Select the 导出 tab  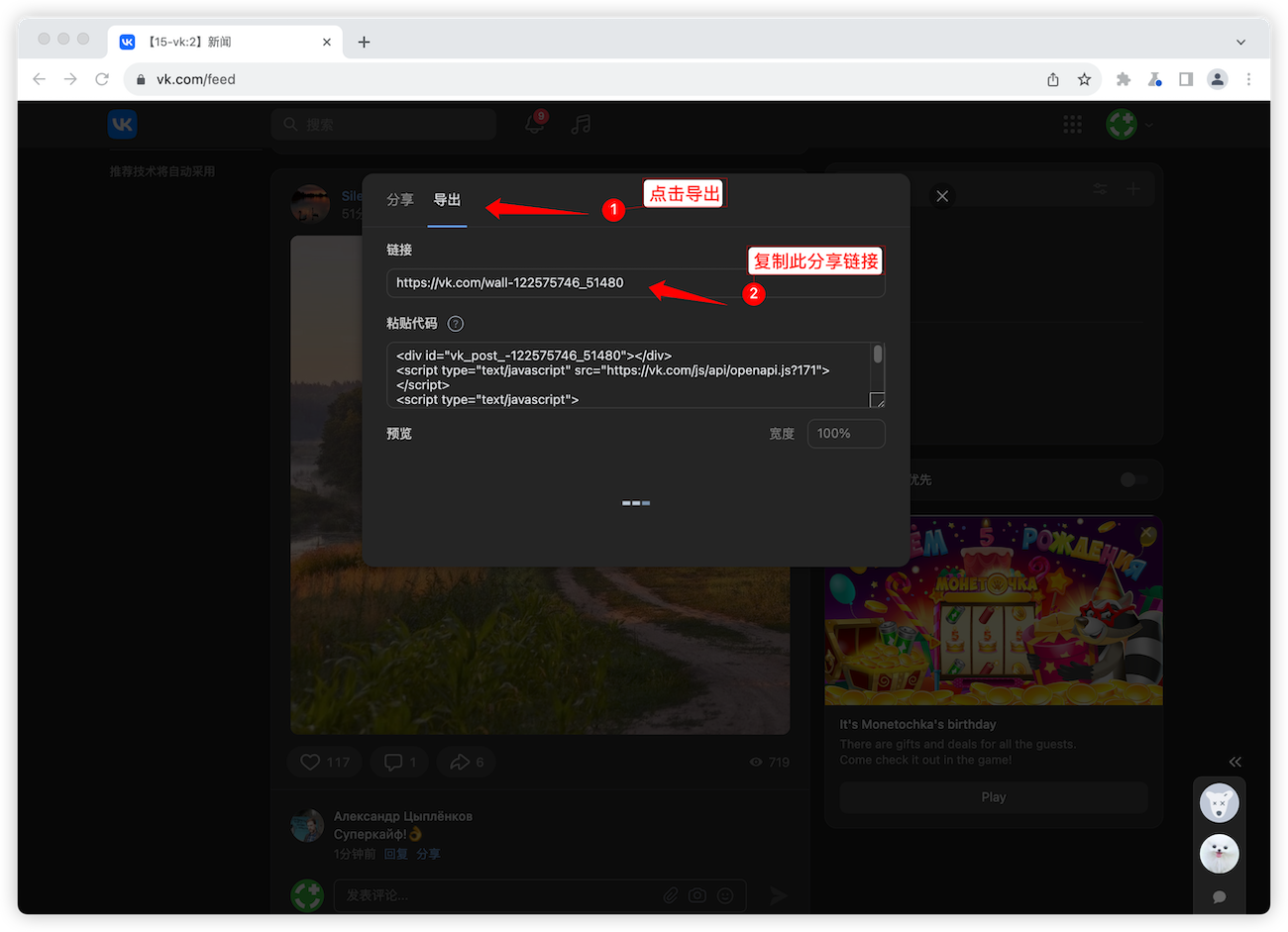(447, 200)
